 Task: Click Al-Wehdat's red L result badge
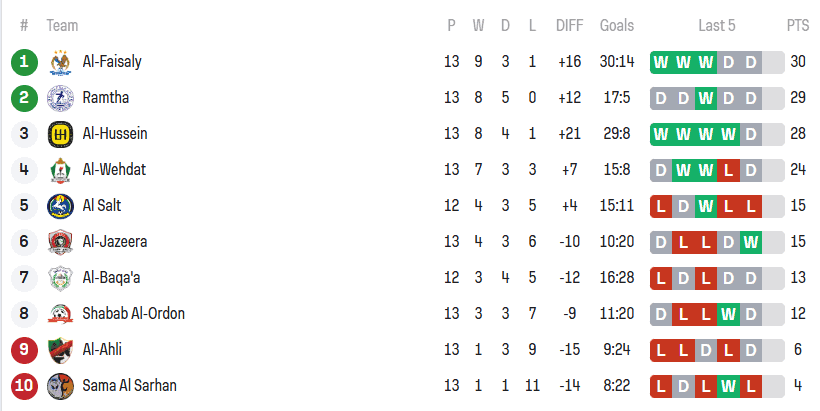coord(729,170)
